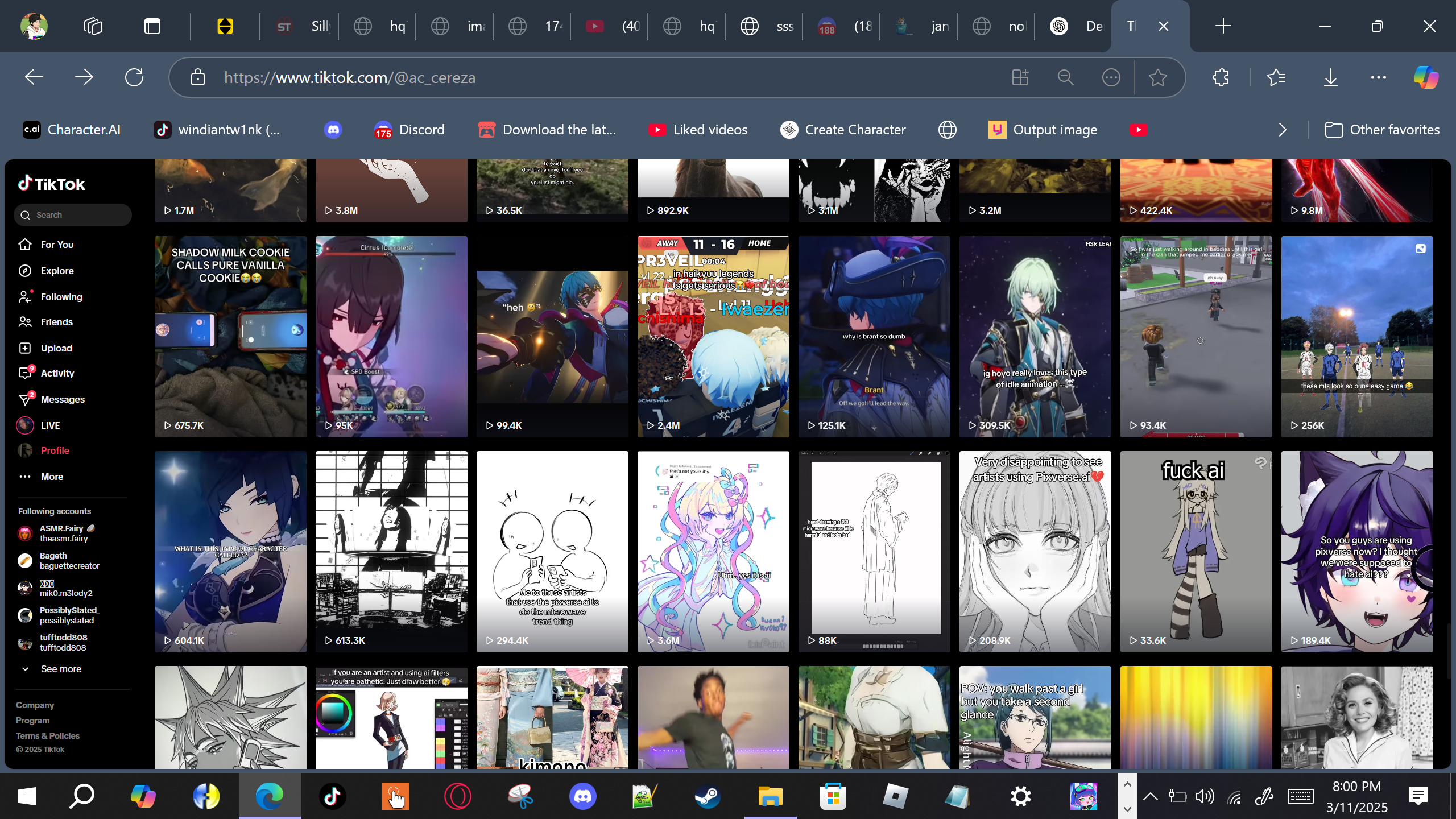Expand the More menu in sidebar
Image resolution: width=1456 pixels, height=819 pixels.
coord(51,477)
